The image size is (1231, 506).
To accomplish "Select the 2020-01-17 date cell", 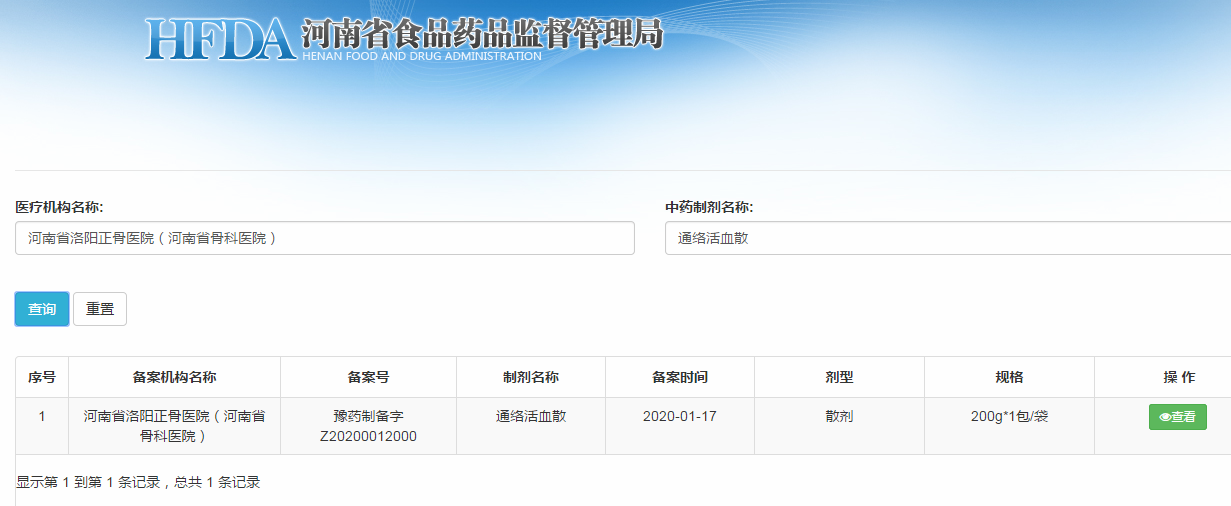I will tap(680, 426).
